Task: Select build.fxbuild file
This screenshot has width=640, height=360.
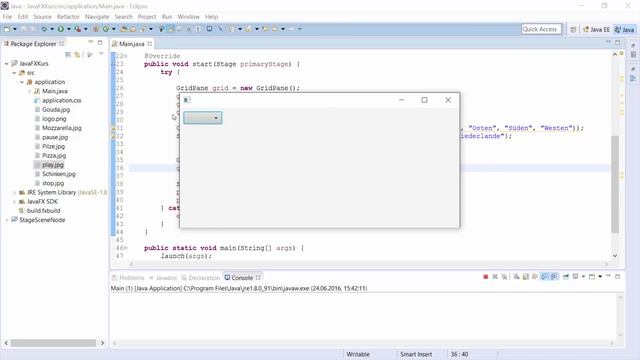Action: point(43,211)
